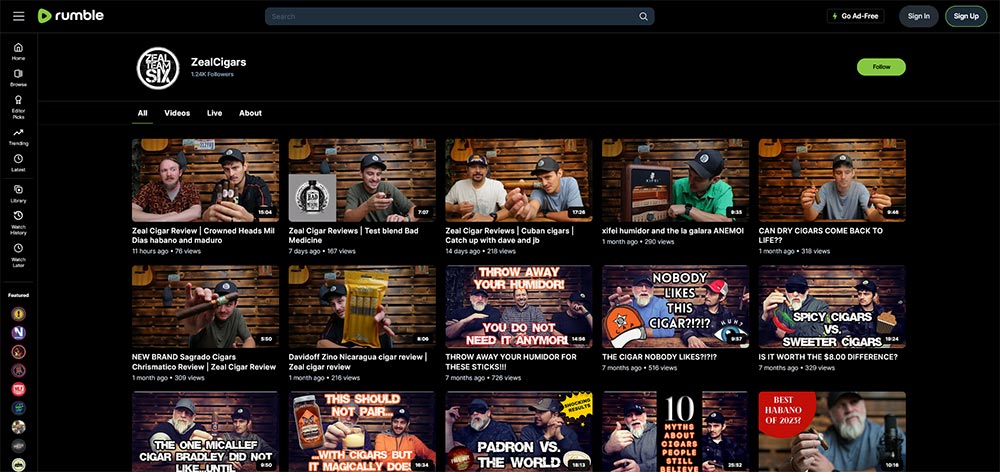Viewport: 1000px width, 472px height.
Task: Click title 'NEW BRAND Sagrado Cigars Chrismatico Review'
Action: (204, 362)
